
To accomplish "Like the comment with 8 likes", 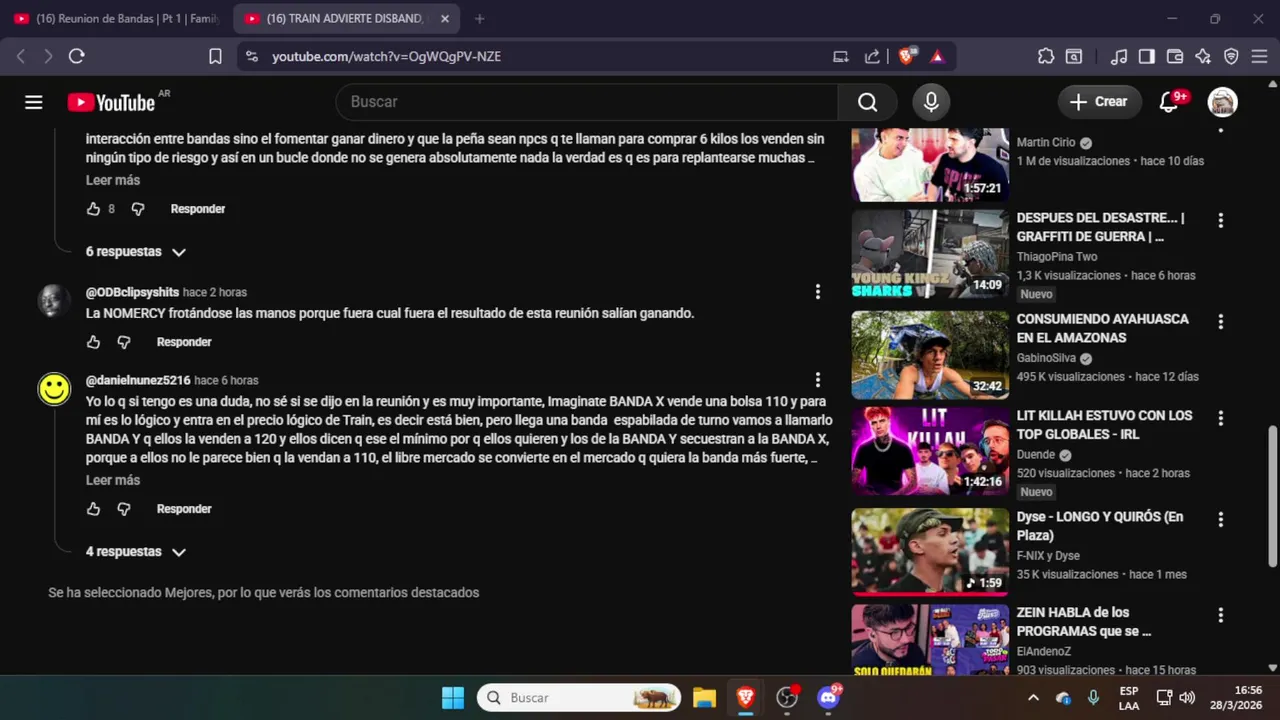I will click(93, 209).
